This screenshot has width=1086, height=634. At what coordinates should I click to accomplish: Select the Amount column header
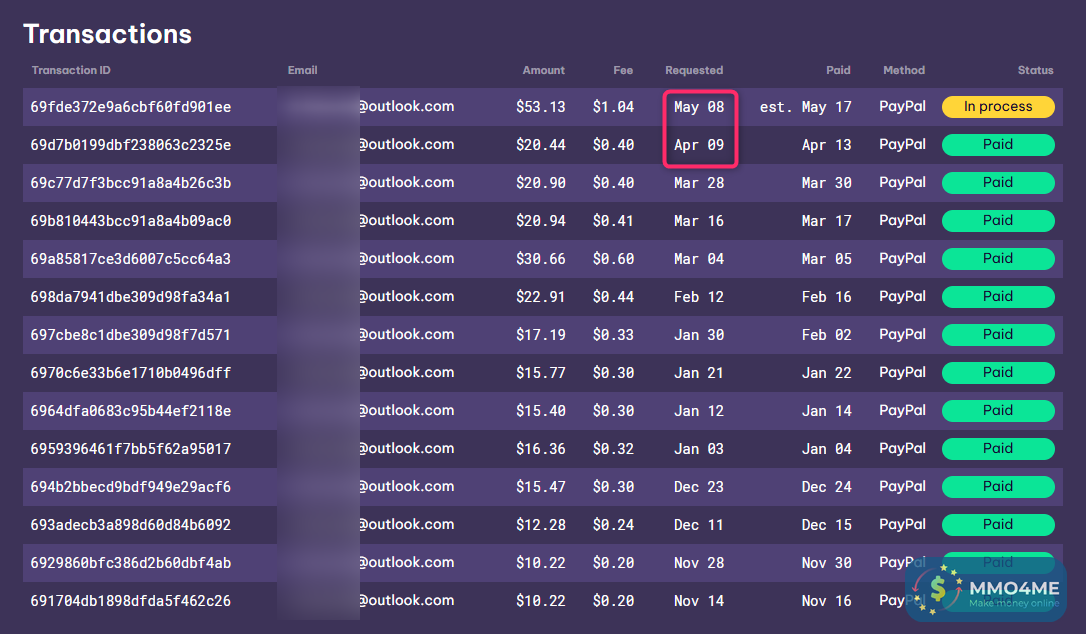tap(544, 70)
